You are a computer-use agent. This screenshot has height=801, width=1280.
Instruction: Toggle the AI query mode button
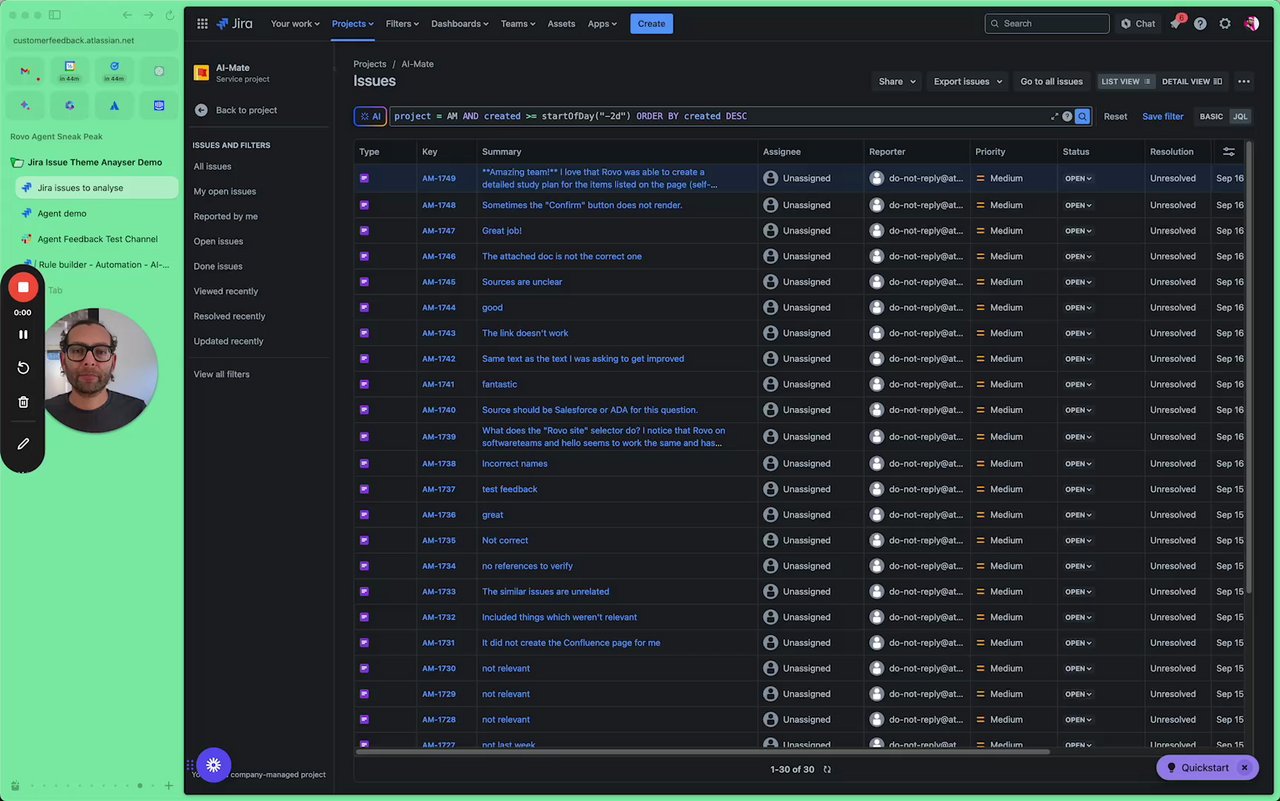(x=370, y=117)
